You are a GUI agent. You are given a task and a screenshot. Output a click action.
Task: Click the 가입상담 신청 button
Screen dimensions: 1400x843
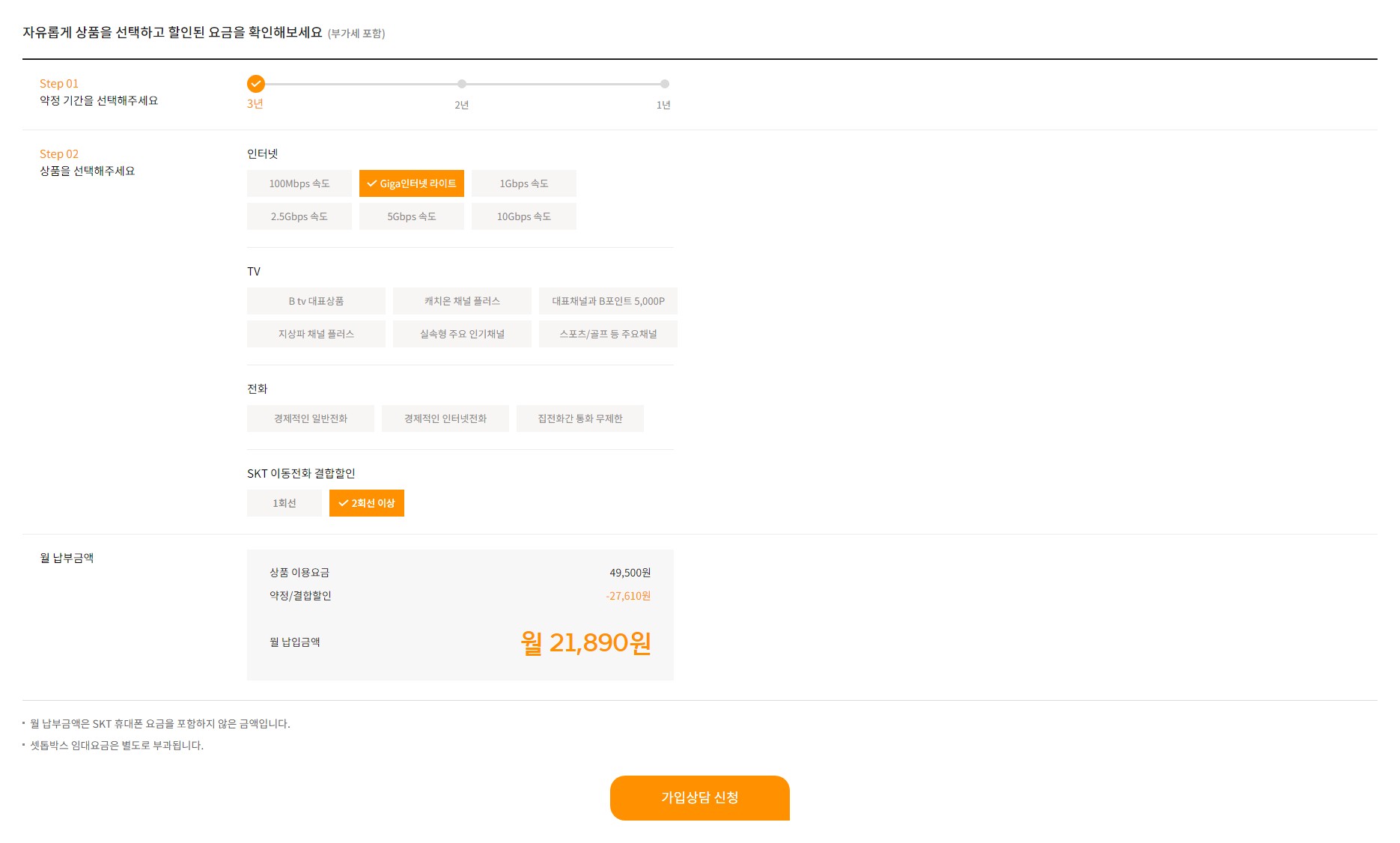point(700,798)
